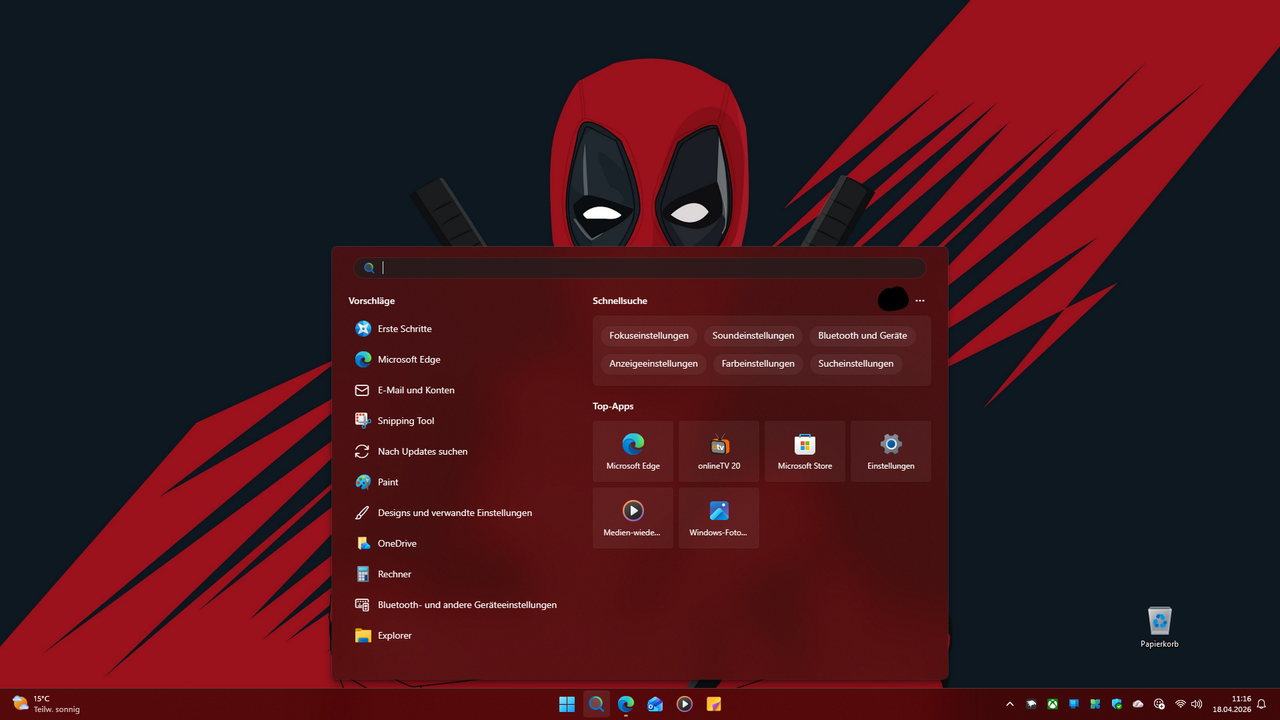Select the Bluetooth und Geräte chip
This screenshot has width=1280, height=720.
[x=862, y=336]
